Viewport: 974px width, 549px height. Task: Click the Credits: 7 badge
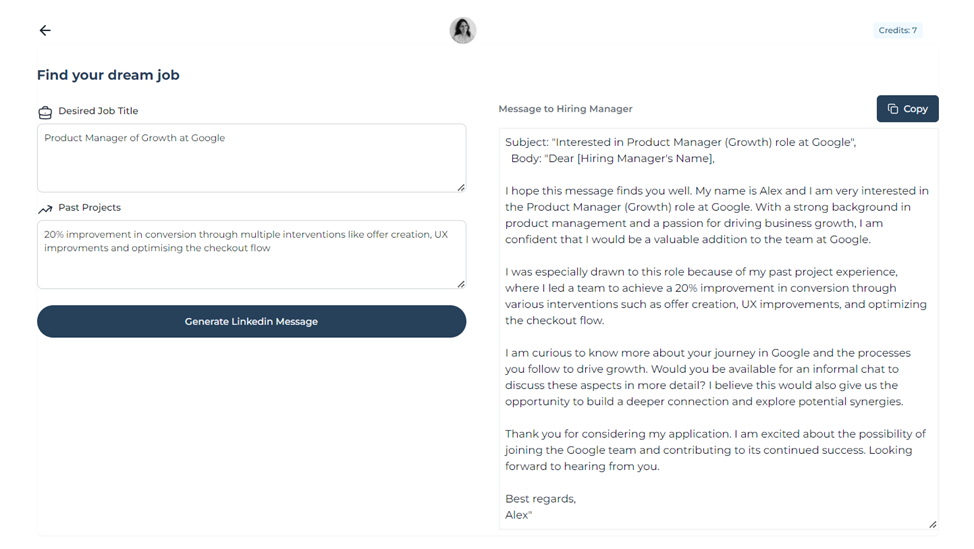coord(897,31)
